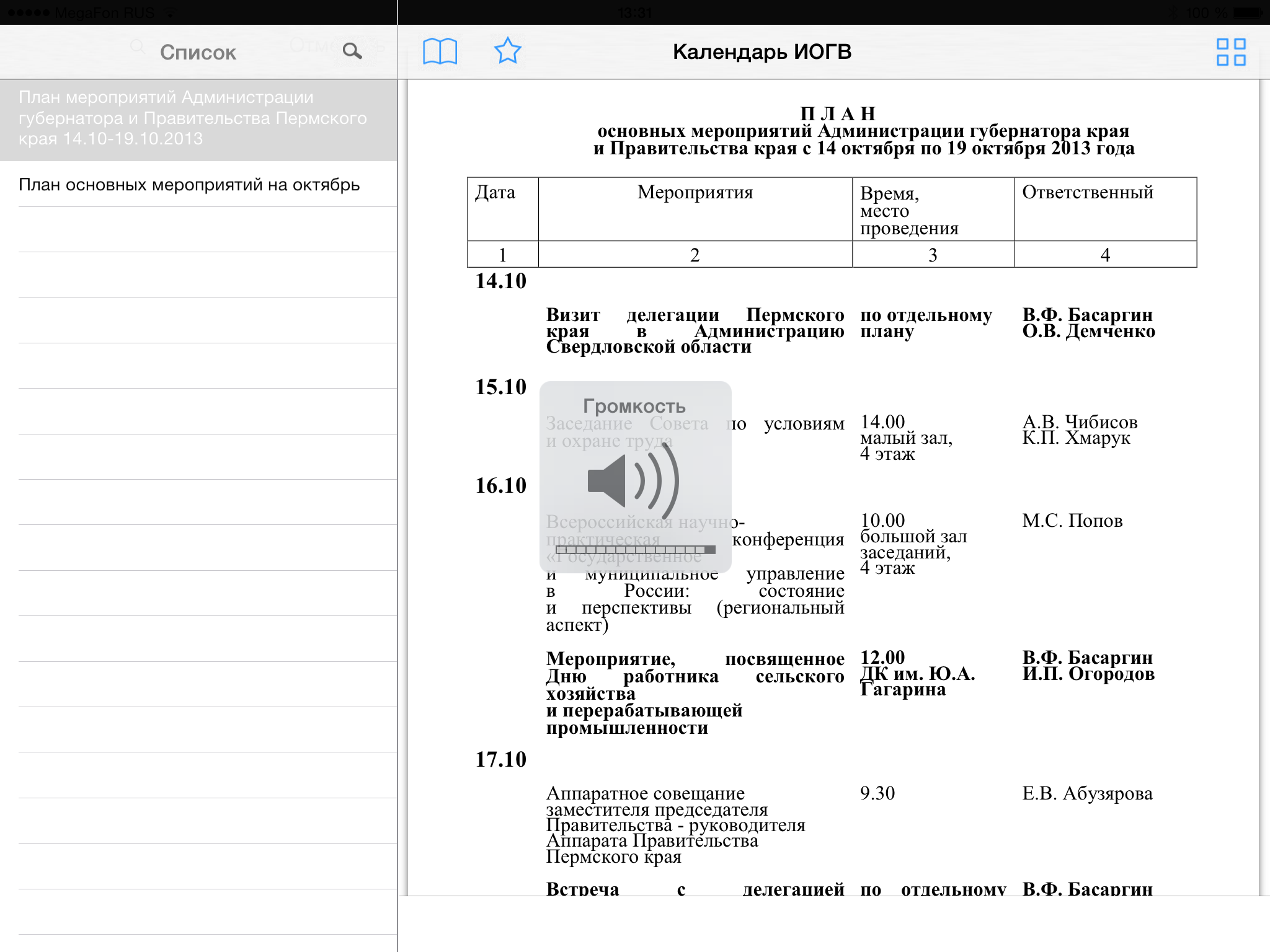Tap the 'Громкость' label
Viewport: 1270px width, 952px height.
[x=634, y=407]
